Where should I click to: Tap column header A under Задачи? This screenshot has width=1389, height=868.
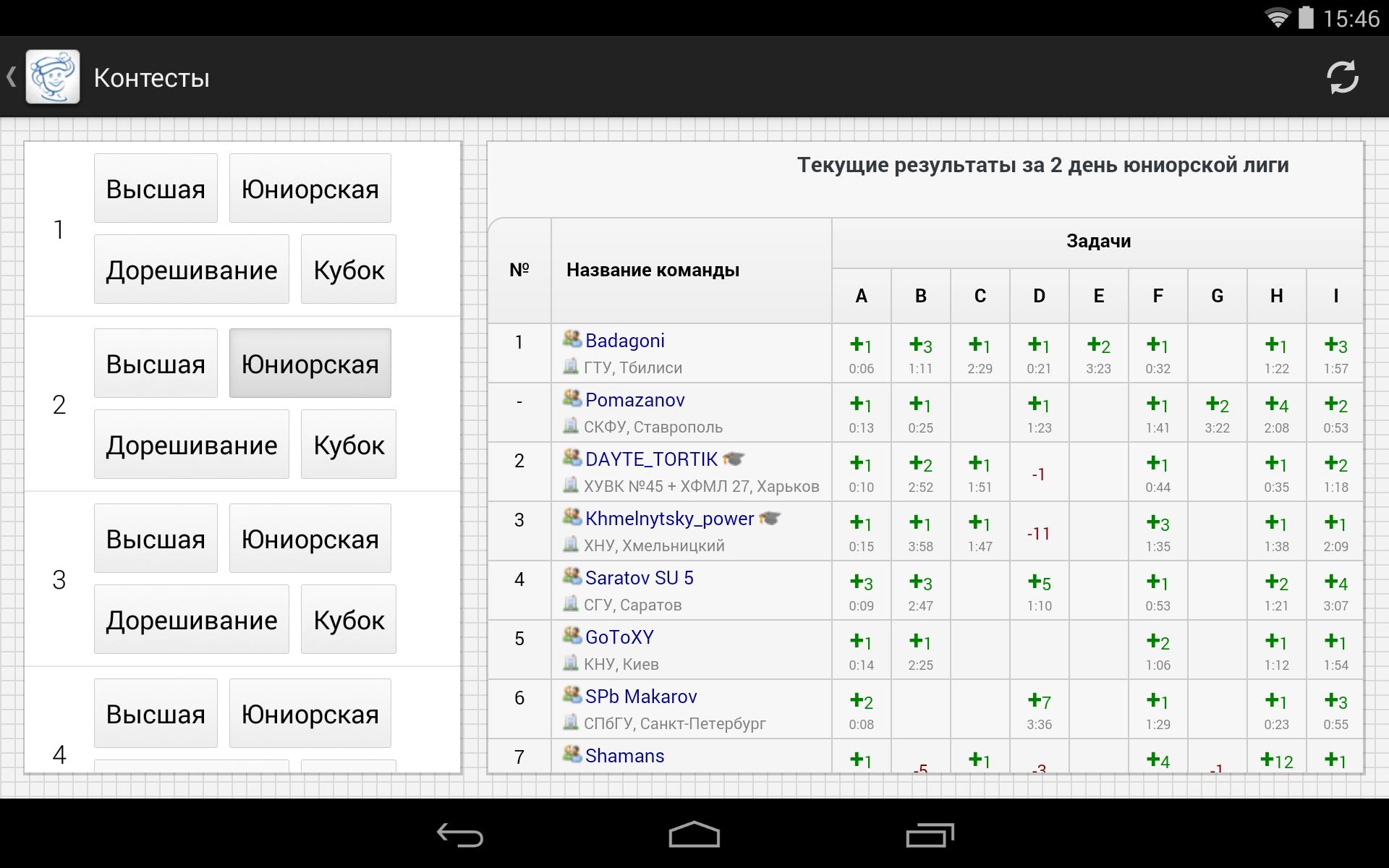pyautogui.click(x=861, y=296)
